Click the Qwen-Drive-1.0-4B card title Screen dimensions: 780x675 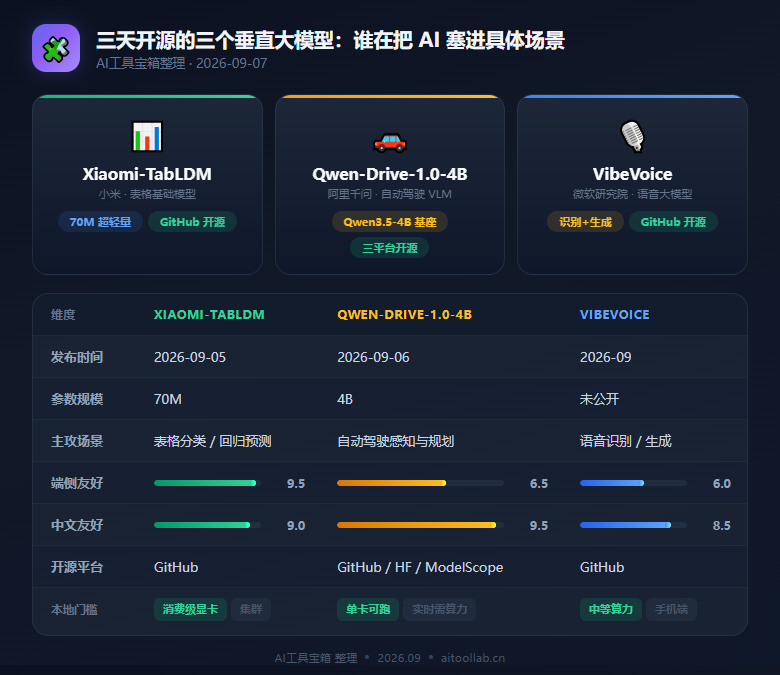[390, 174]
